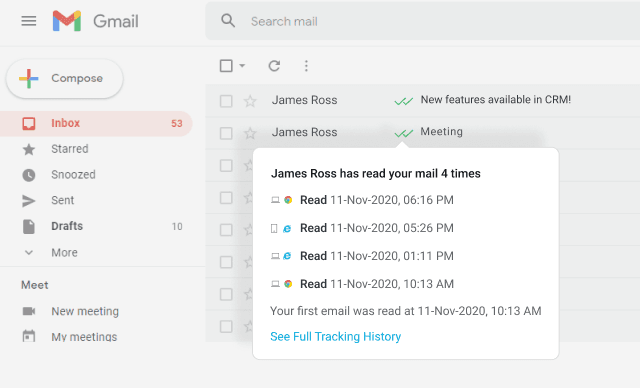The height and width of the screenshot is (388, 640).
Task: Refresh the mail list
Action: click(274, 66)
